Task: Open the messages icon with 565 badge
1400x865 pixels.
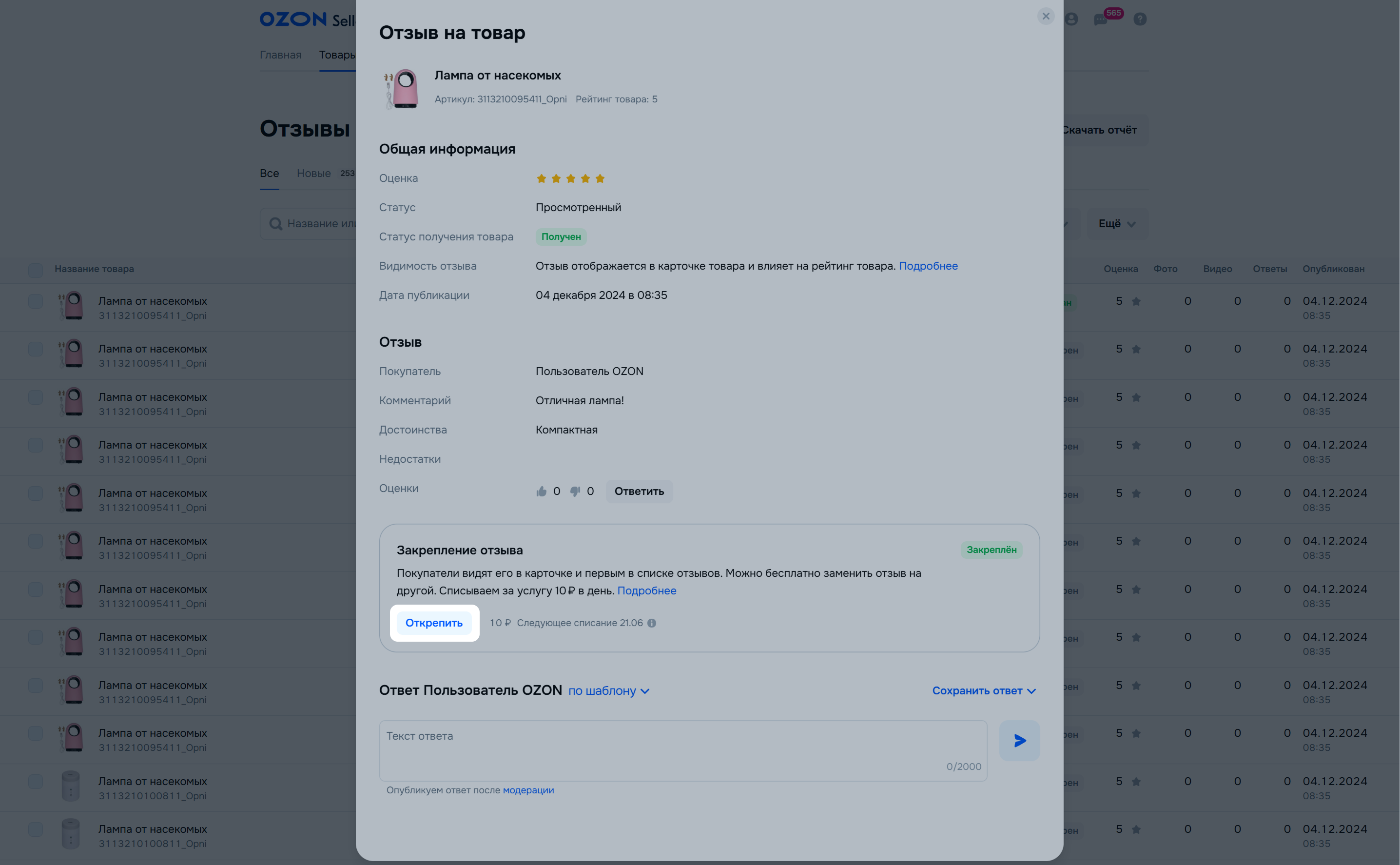Action: [1100, 20]
